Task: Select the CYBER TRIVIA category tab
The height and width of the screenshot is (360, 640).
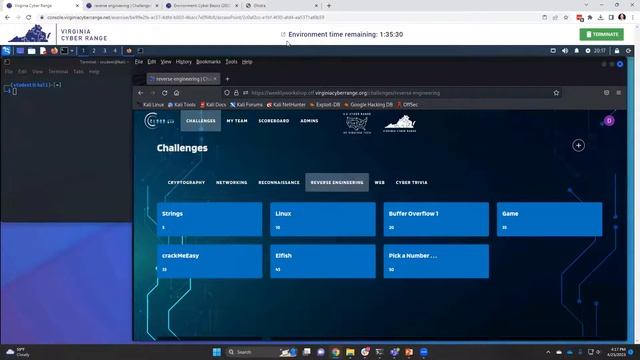Action: coord(411,182)
